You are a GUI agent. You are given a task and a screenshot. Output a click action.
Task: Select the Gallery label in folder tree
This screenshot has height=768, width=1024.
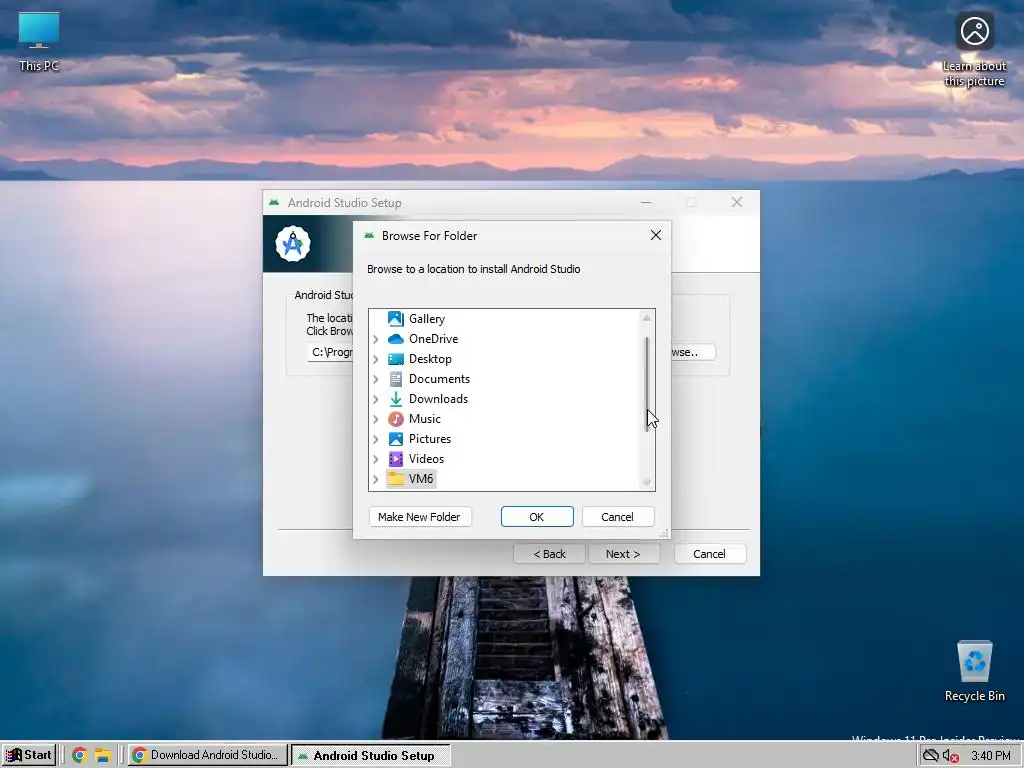point(426,319)
